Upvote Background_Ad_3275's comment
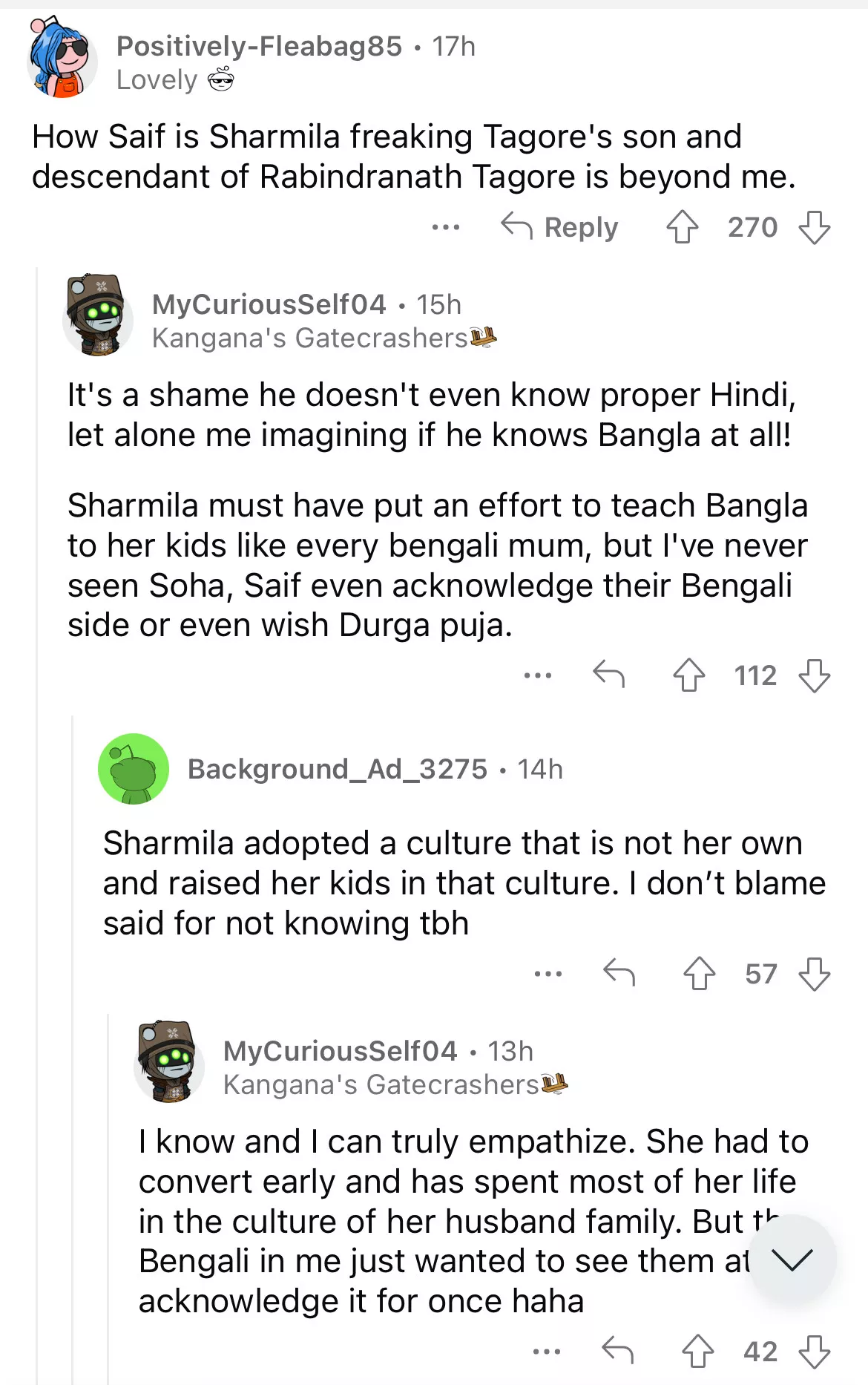This screenshot has width=868, height=1385. click(x=699, y=973)
